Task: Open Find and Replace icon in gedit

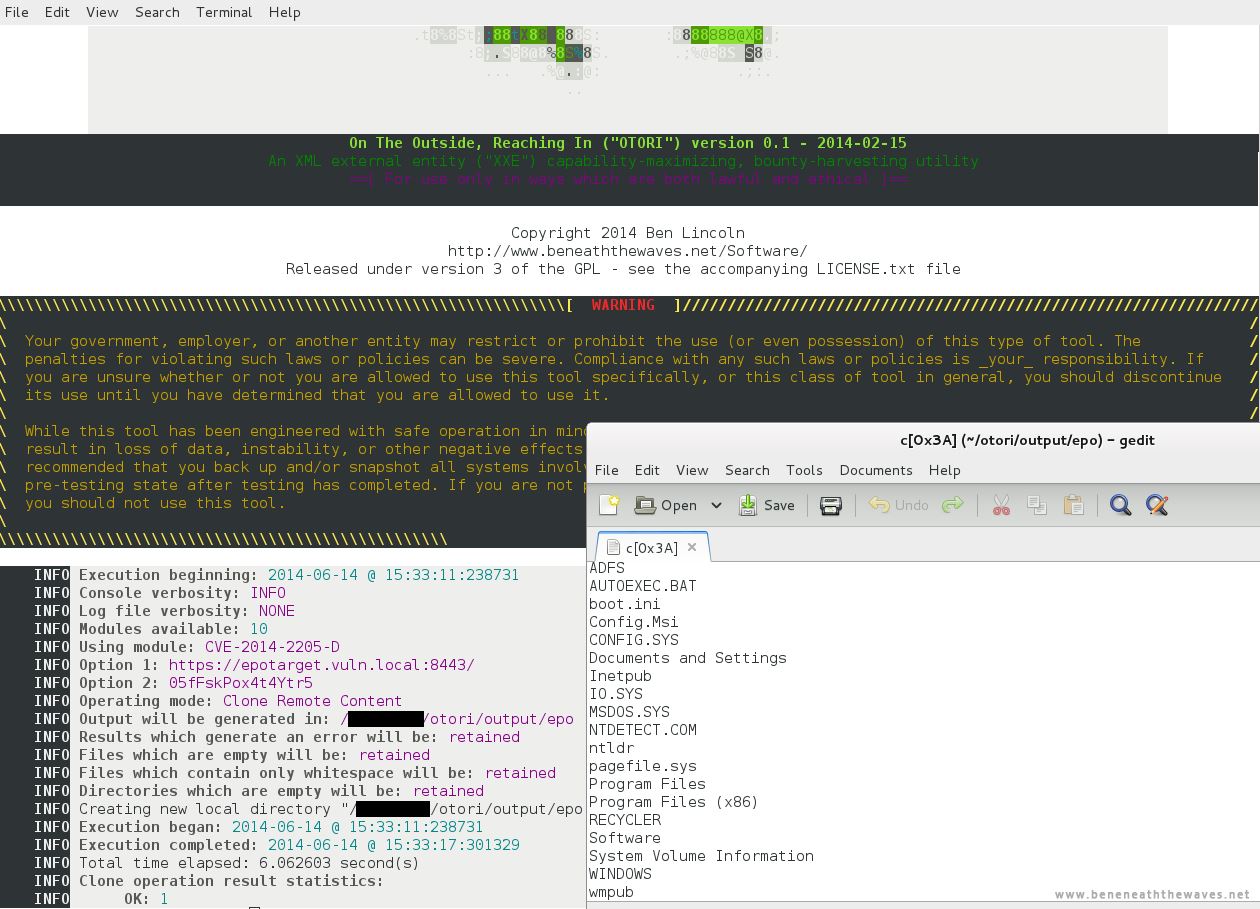Action: tap(1157, 505)
